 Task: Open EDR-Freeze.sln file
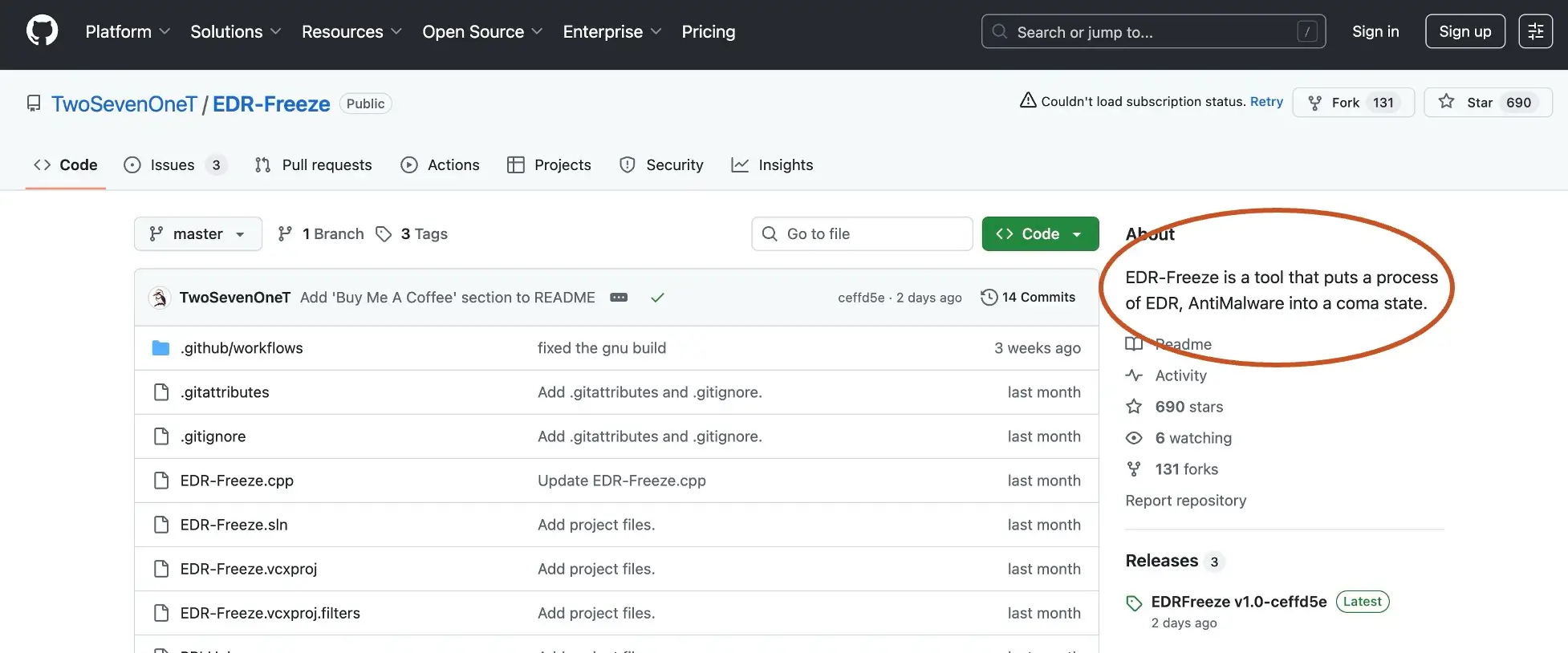(x=234, y=525)
